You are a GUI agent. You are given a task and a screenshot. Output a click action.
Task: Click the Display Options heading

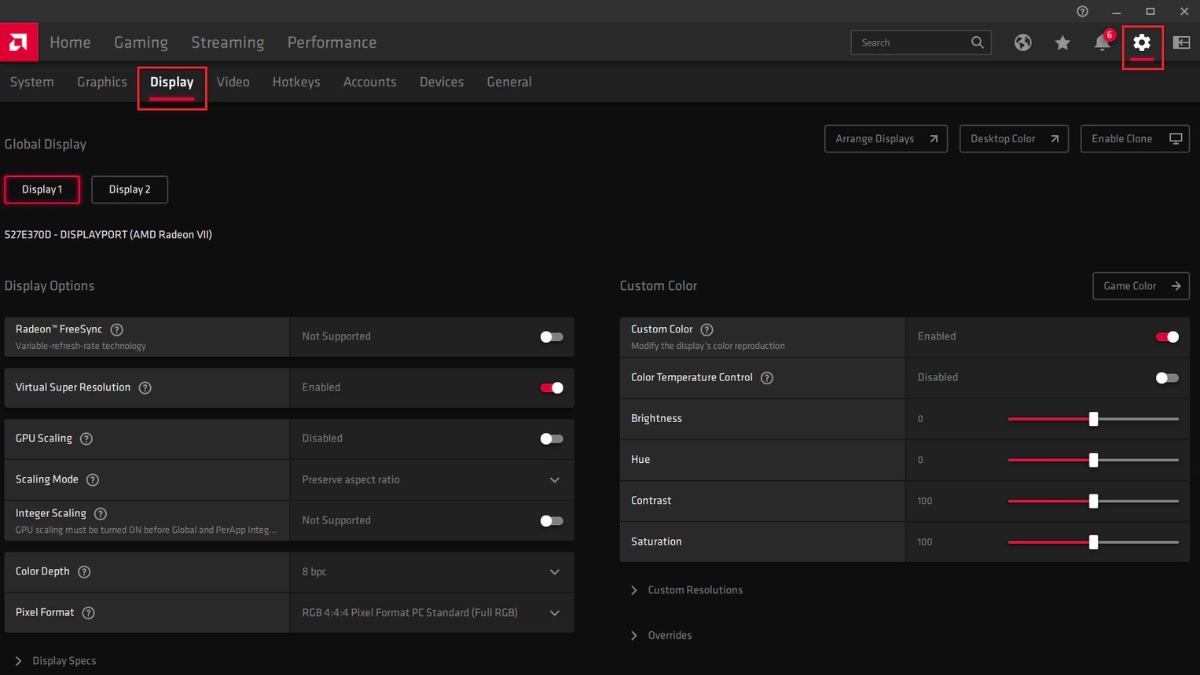coord(49,286)
